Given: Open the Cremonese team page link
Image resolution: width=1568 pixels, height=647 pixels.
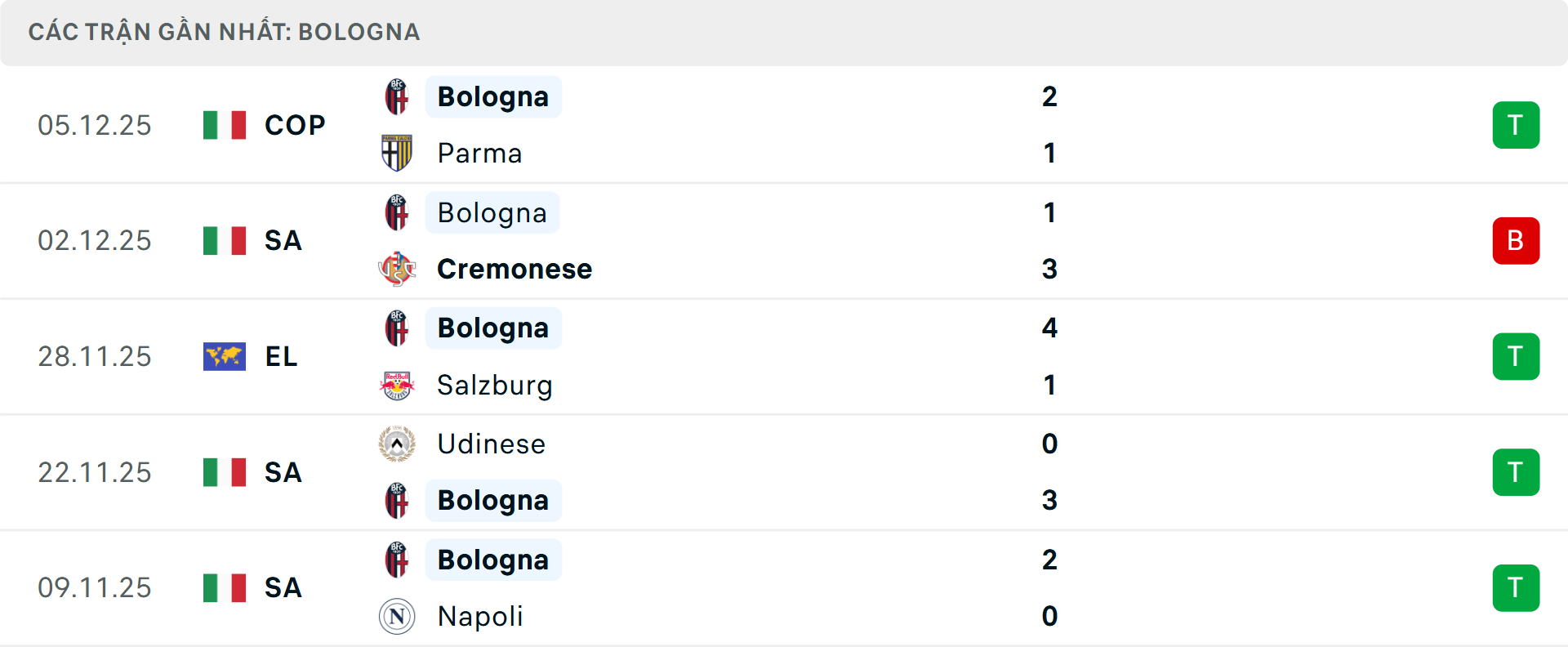Looking at the screenshot, I should click(514, 269).
